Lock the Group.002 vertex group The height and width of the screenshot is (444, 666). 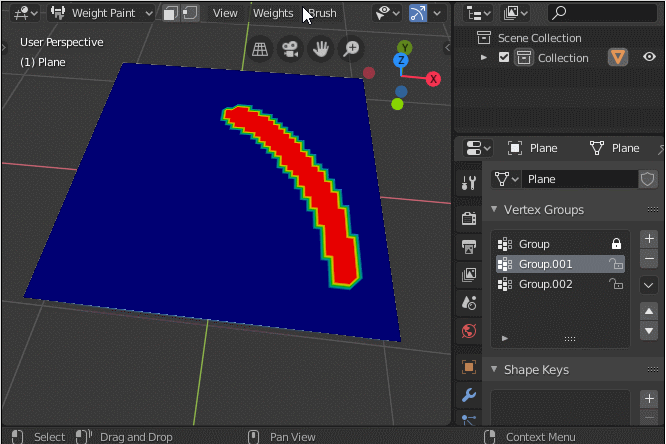[616, 284]
